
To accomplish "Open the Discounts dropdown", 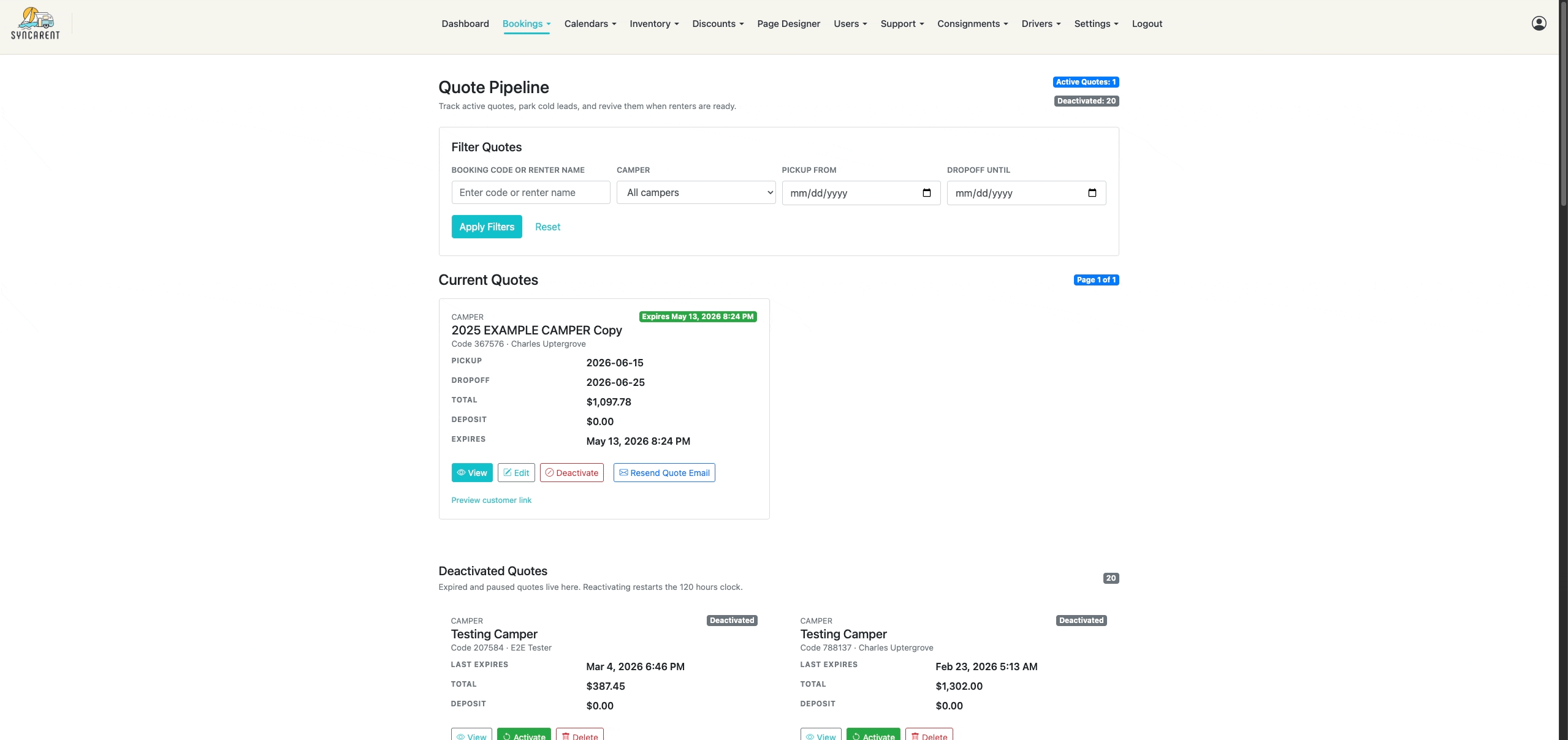I will (718, 24).
